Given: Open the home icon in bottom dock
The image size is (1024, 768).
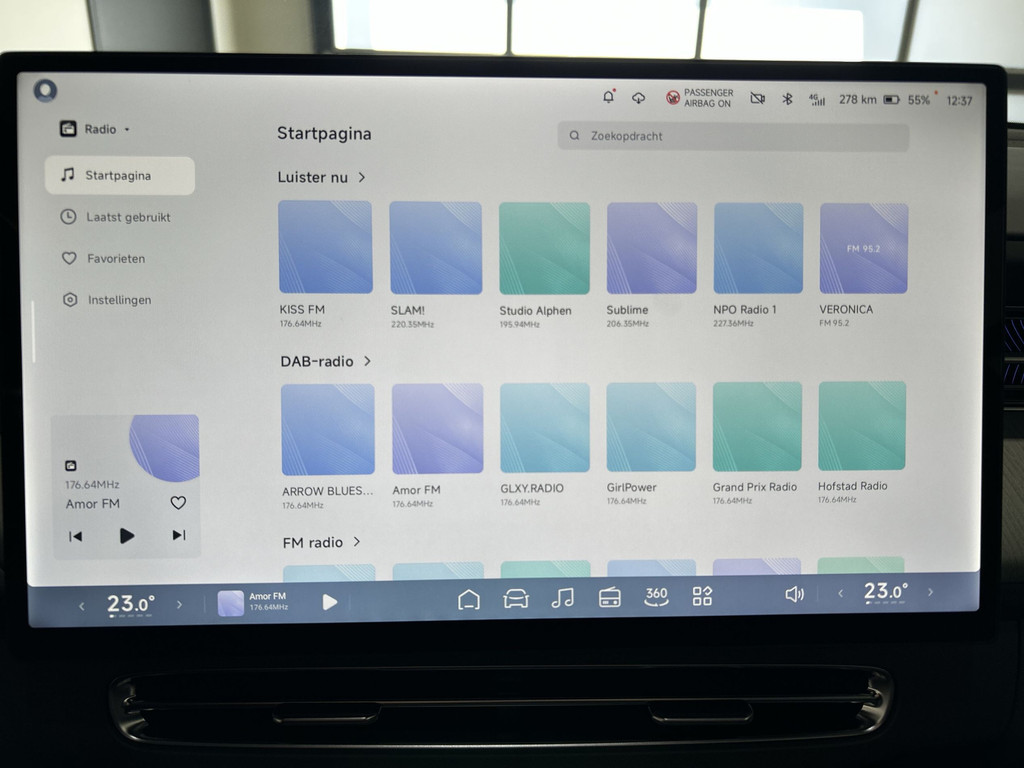Looking at the screenshot, I should (x=468, y=599).
